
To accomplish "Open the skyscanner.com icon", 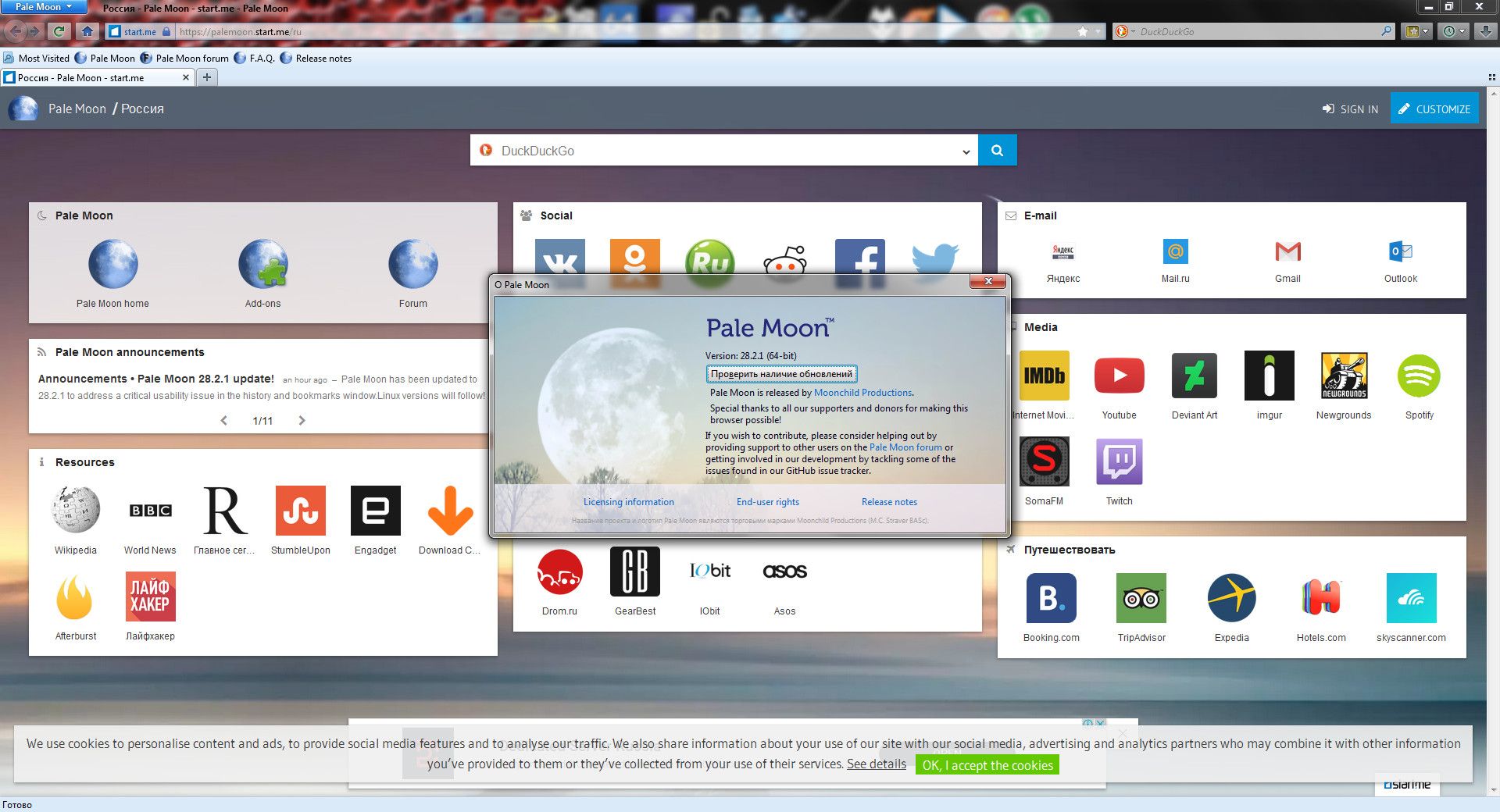I will pyautogui.click(x=1411, y=598).
